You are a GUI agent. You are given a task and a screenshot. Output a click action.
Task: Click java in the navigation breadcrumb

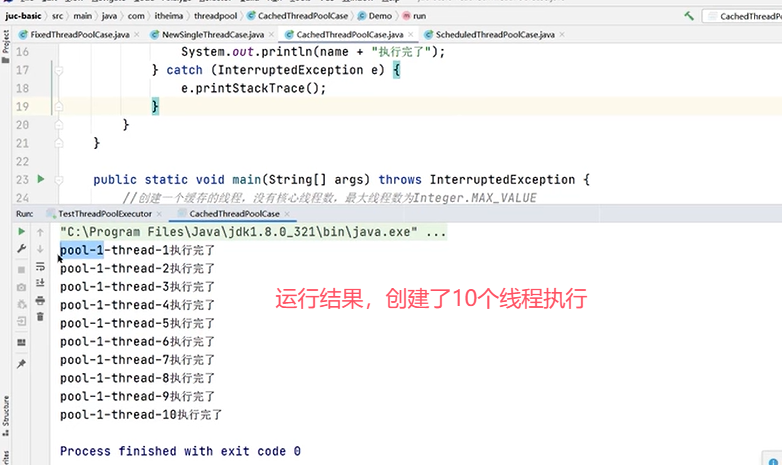(109, 16)
